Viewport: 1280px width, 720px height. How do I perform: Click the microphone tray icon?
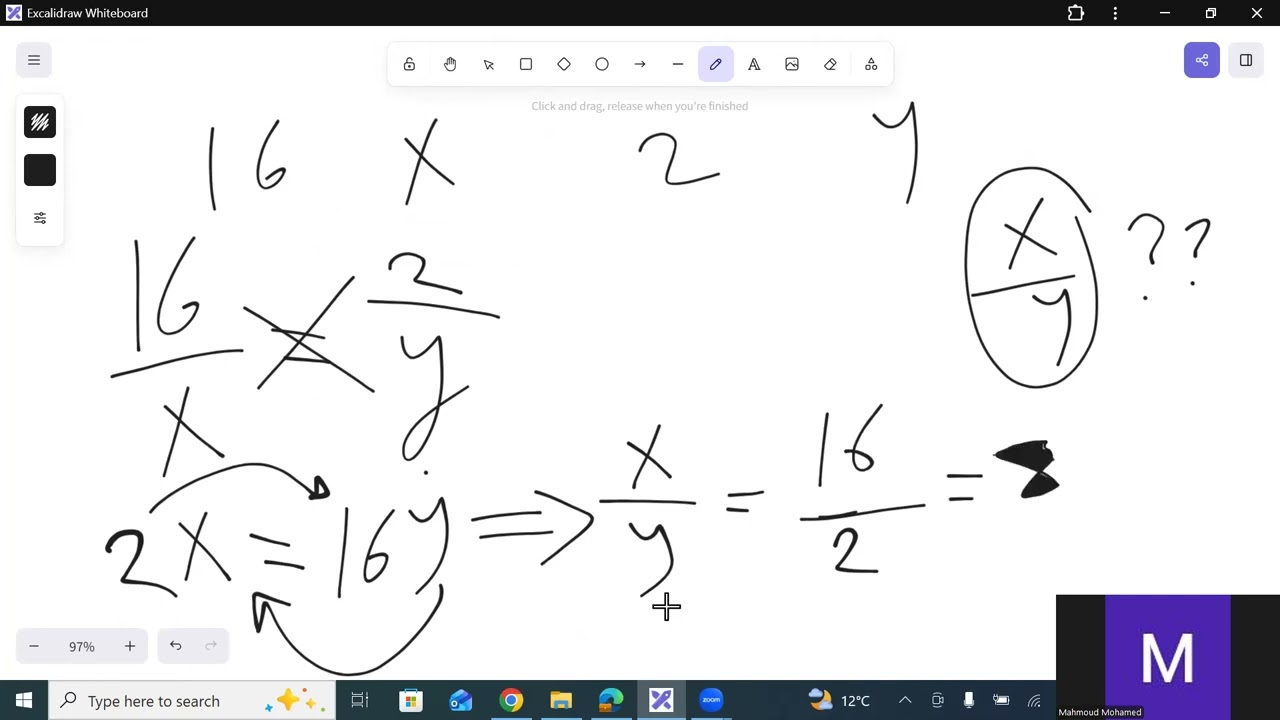[x=968, y=700]
